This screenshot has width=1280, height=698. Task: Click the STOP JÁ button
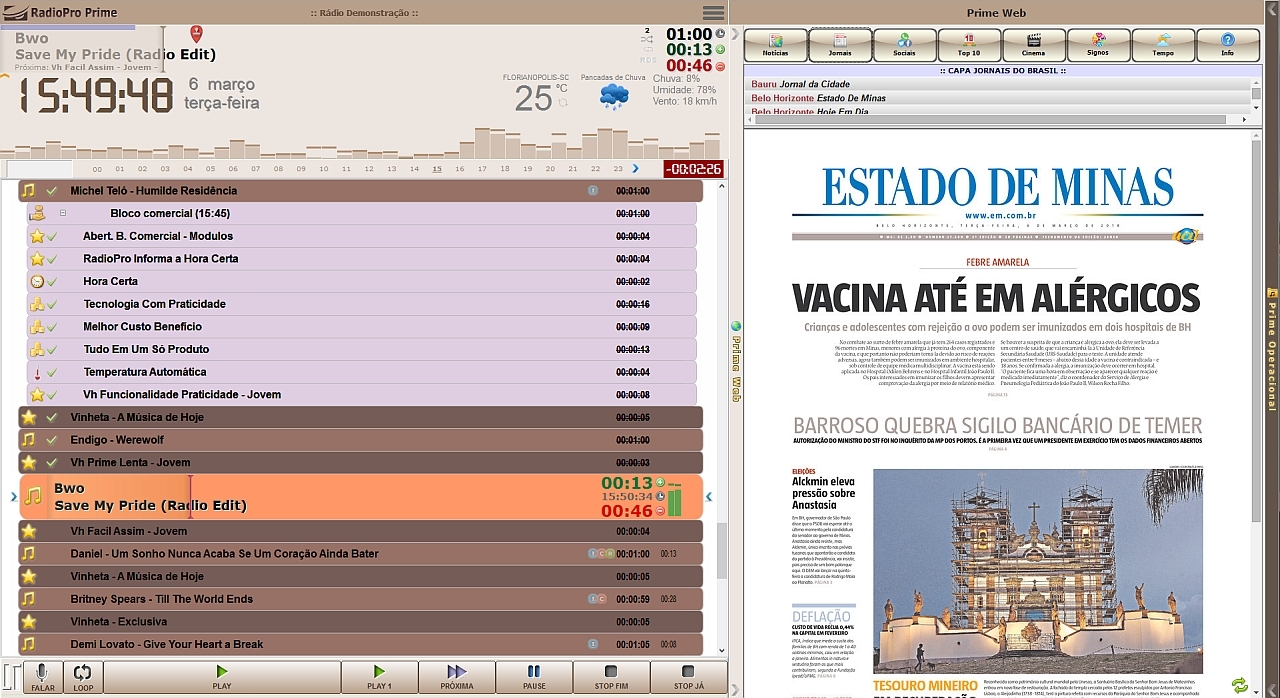pos(689,677)
